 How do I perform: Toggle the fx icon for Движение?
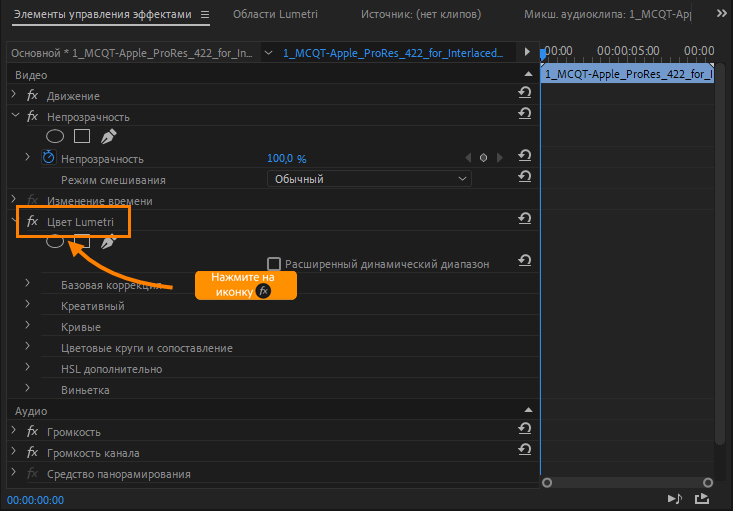[32, 95]
